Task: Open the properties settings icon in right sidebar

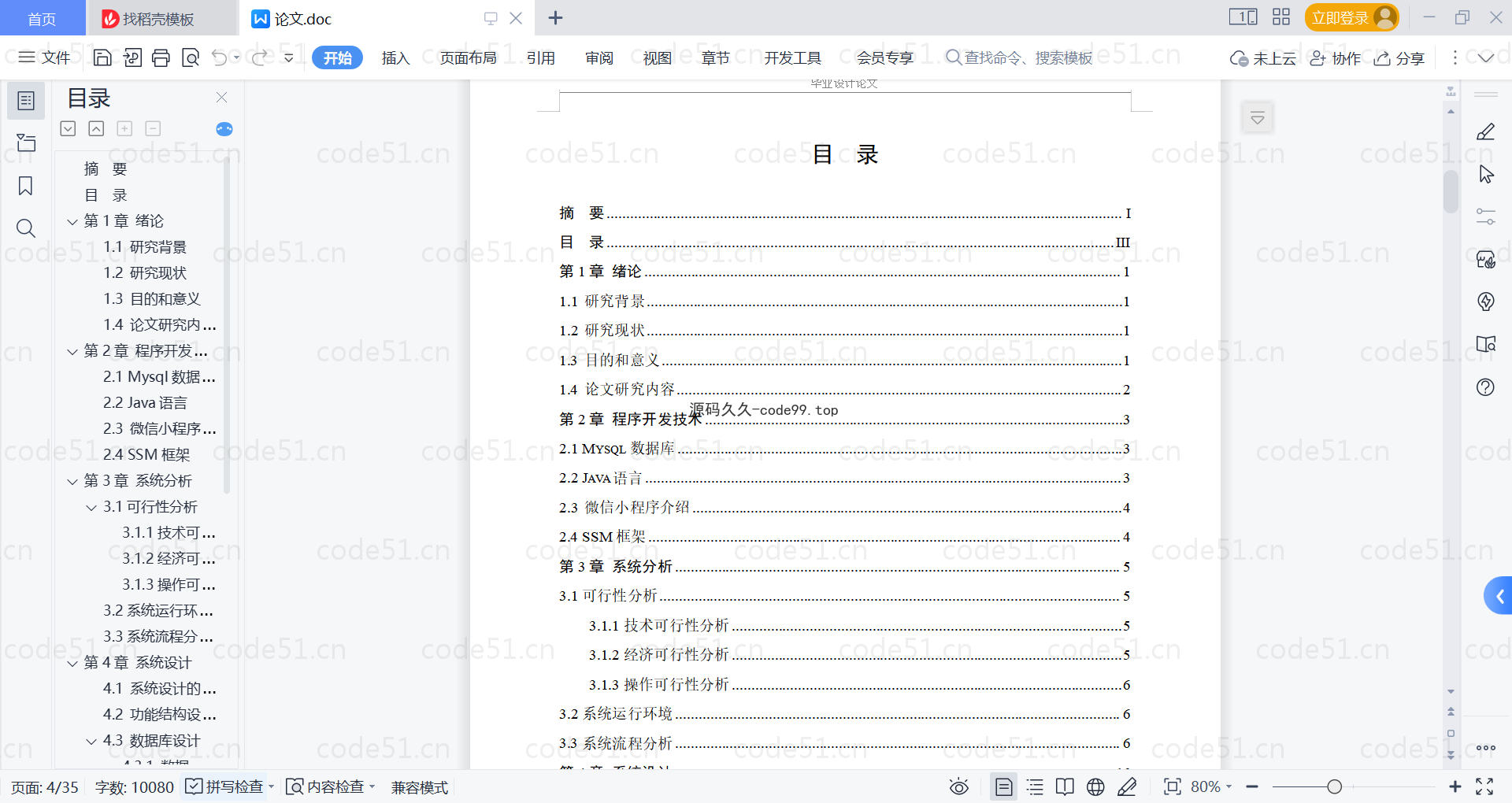Action: tap(1485, 216)
